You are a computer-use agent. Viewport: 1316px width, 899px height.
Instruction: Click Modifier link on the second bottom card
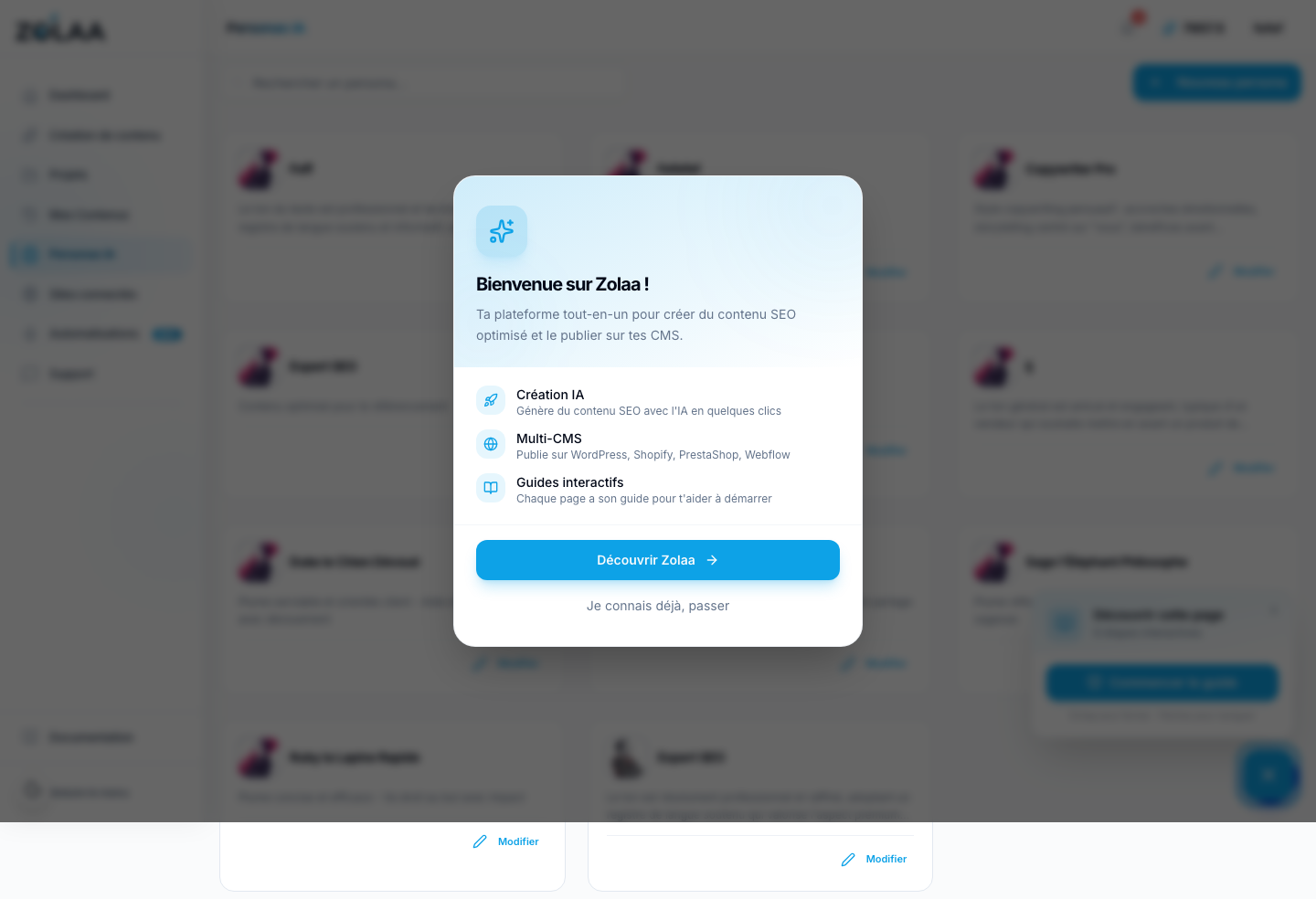tap(886, 859)
